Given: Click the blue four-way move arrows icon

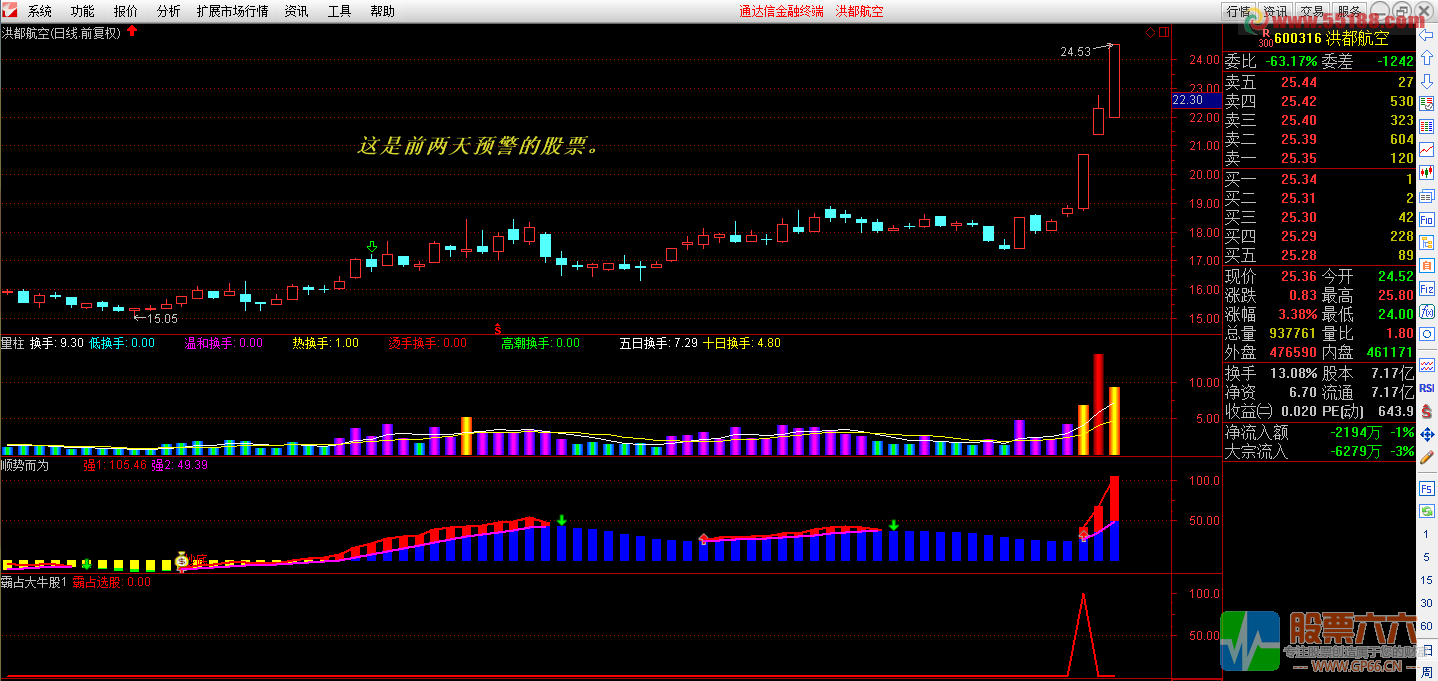Looking at the screenshot, I should pyautogui.click(x=1428, y=435).
